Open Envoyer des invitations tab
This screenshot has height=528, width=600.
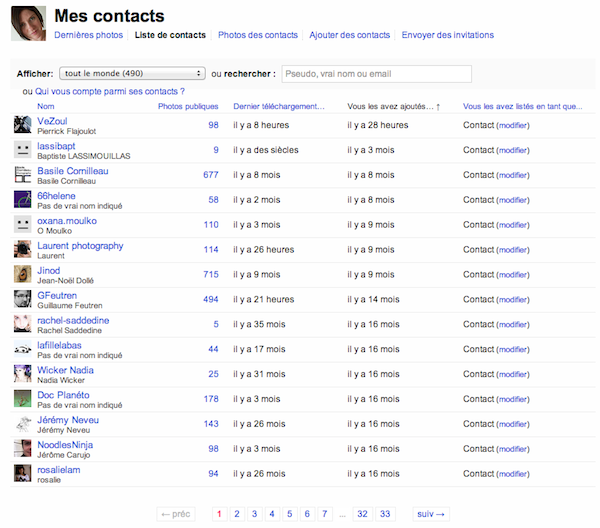tap(448, 35)
